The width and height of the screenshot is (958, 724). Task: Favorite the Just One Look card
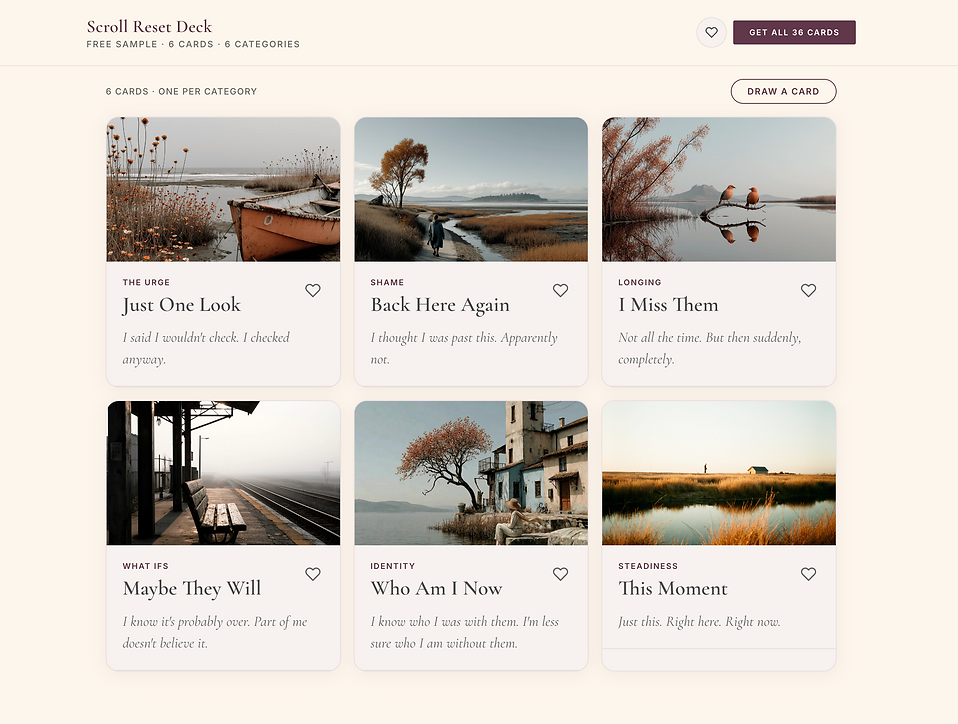(313, 290)
